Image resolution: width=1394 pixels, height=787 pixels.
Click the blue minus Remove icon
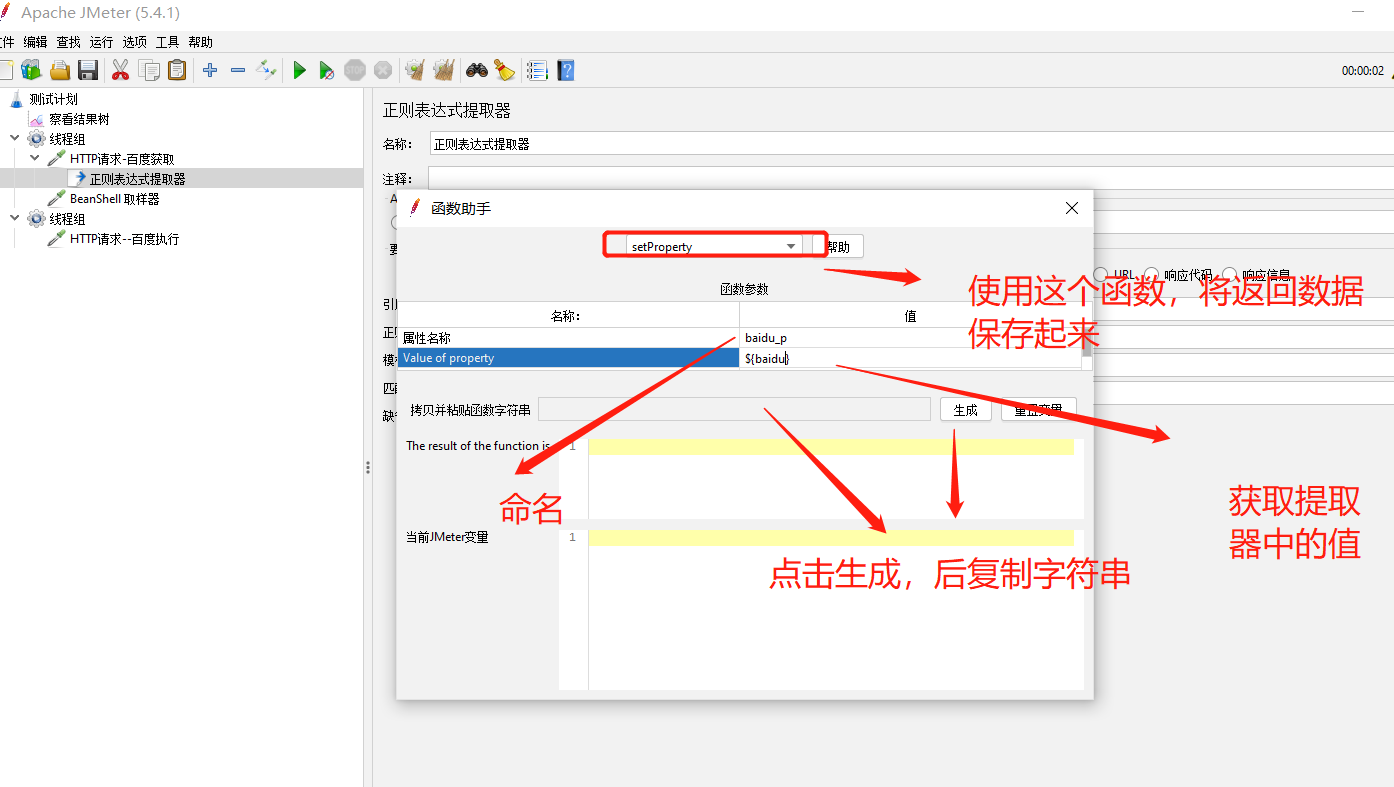[x=238, y=70]
